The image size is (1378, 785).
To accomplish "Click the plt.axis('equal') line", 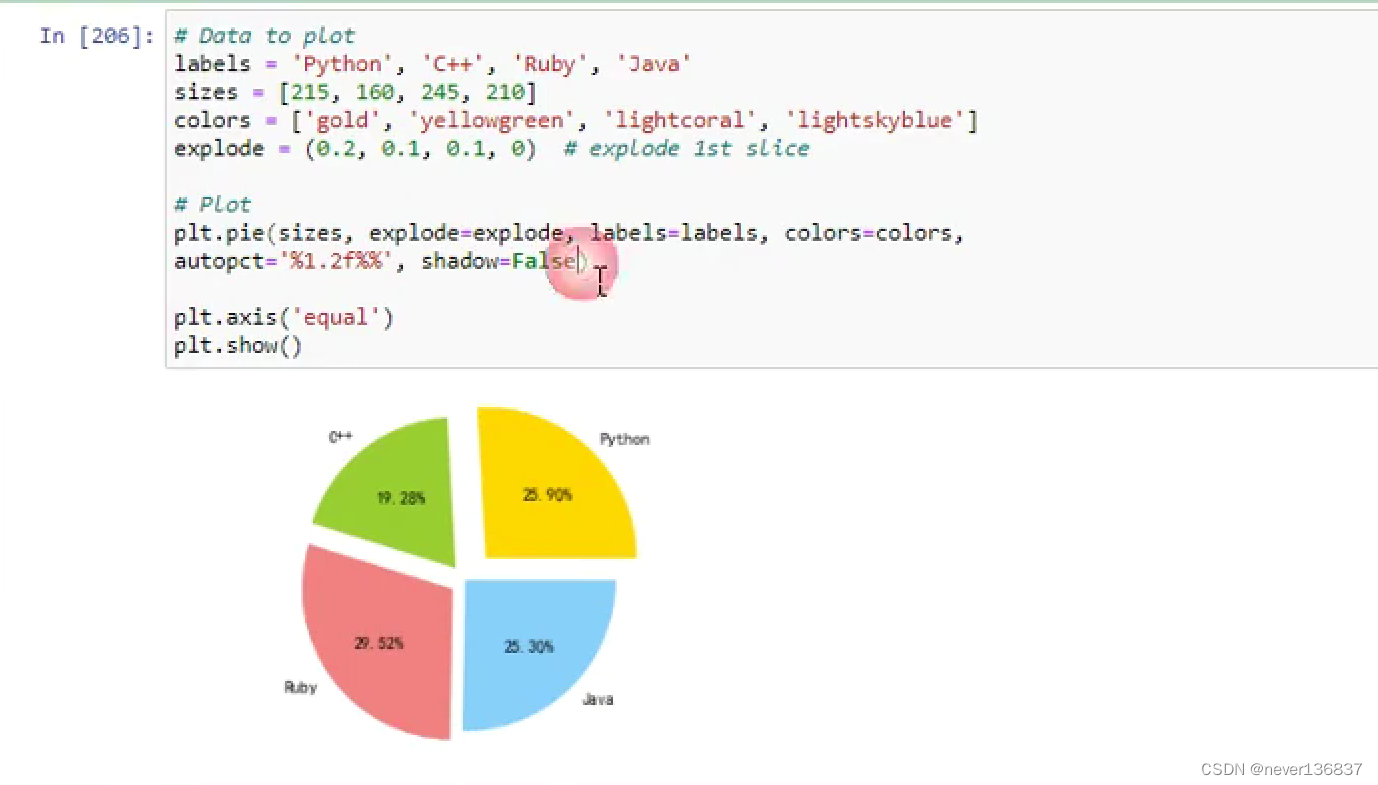I will coord(284,318).
